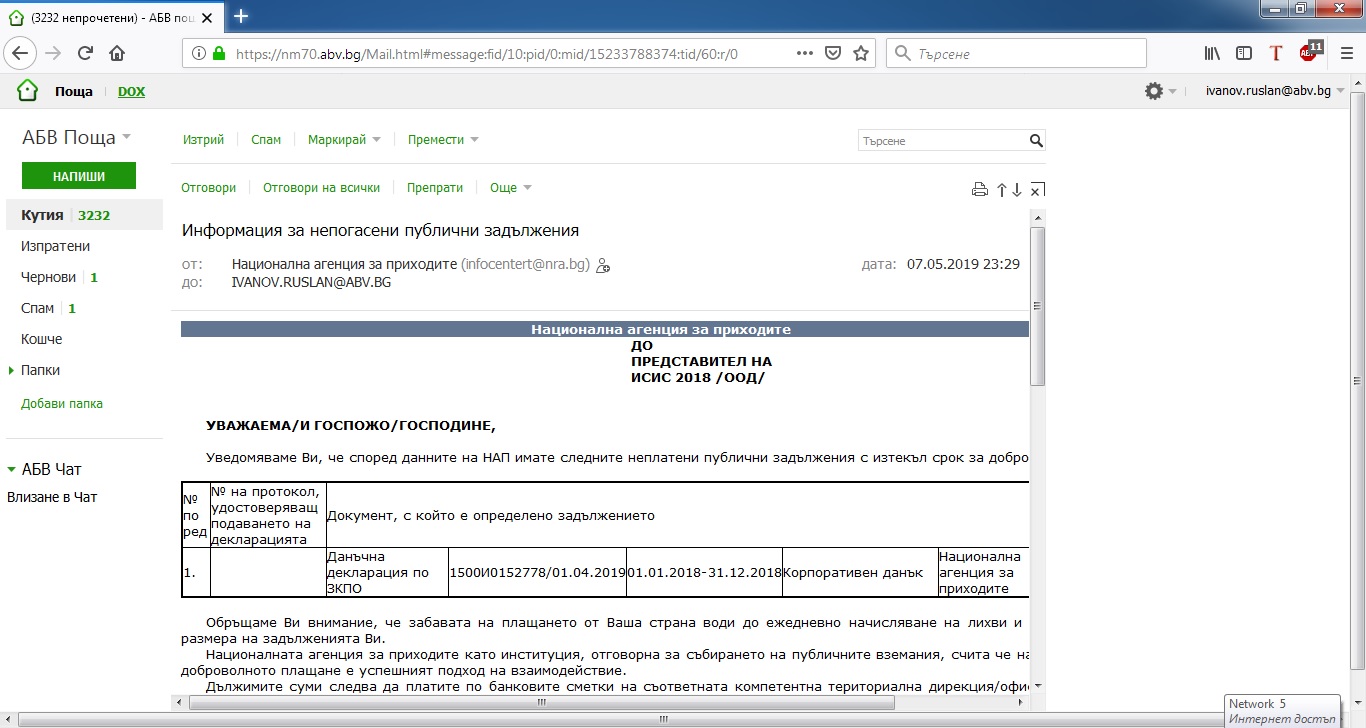Click the Корпоративен данък table cell
The height and width of the screenshot is (728, 1366).
point(860,573)
